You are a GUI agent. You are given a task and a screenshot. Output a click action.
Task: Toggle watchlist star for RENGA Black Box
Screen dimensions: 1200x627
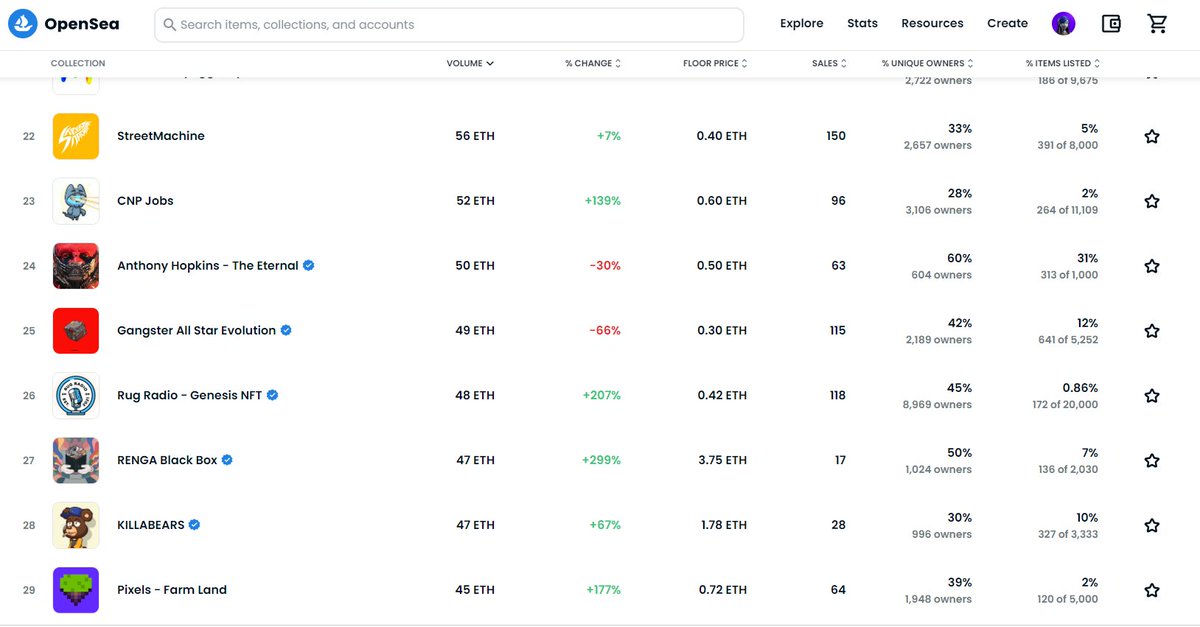1152,461
